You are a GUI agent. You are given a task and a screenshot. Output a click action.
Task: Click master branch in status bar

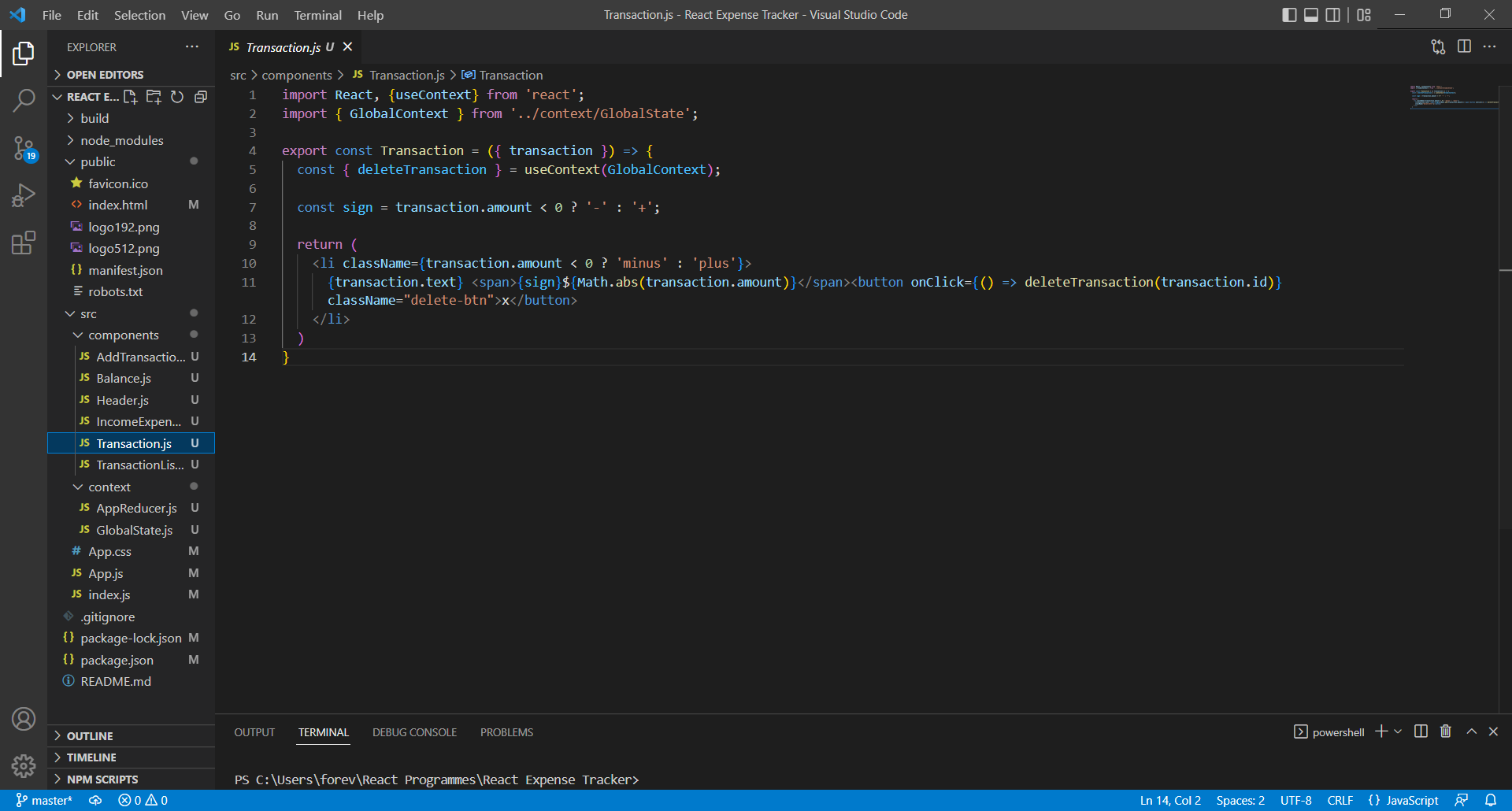tap(44, 800)
